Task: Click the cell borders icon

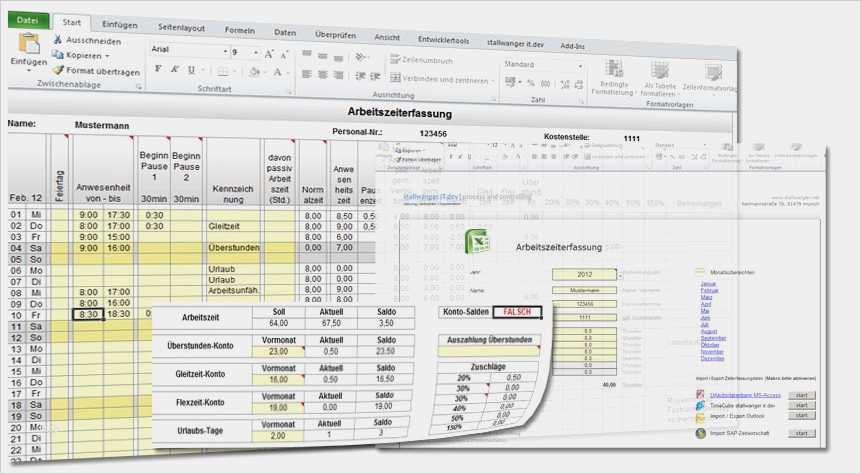Action: tap(223, 71)
